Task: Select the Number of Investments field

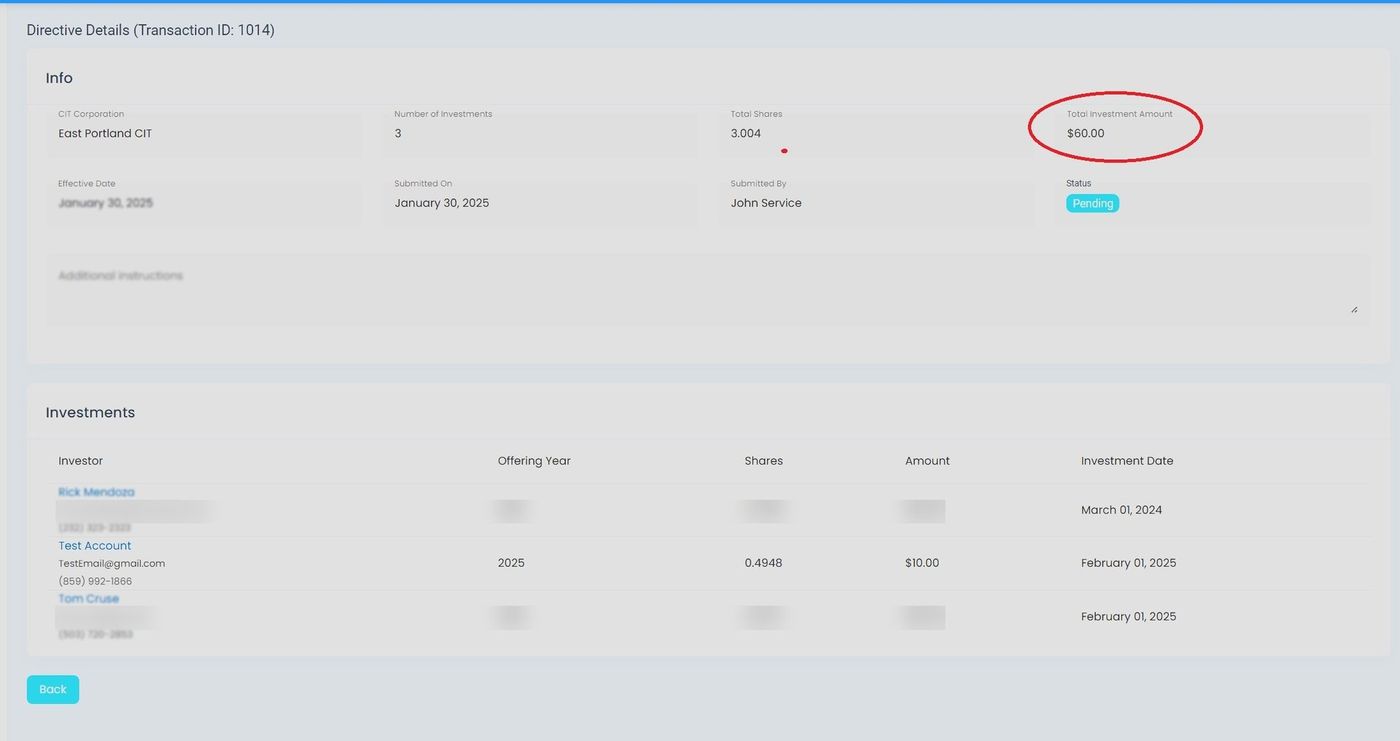Action: [540, 133]
